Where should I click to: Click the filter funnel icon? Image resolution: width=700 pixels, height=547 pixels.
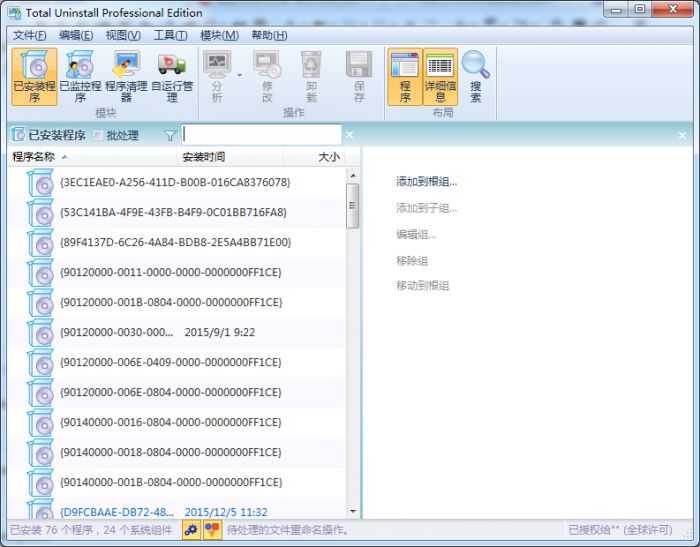point(170,135)
